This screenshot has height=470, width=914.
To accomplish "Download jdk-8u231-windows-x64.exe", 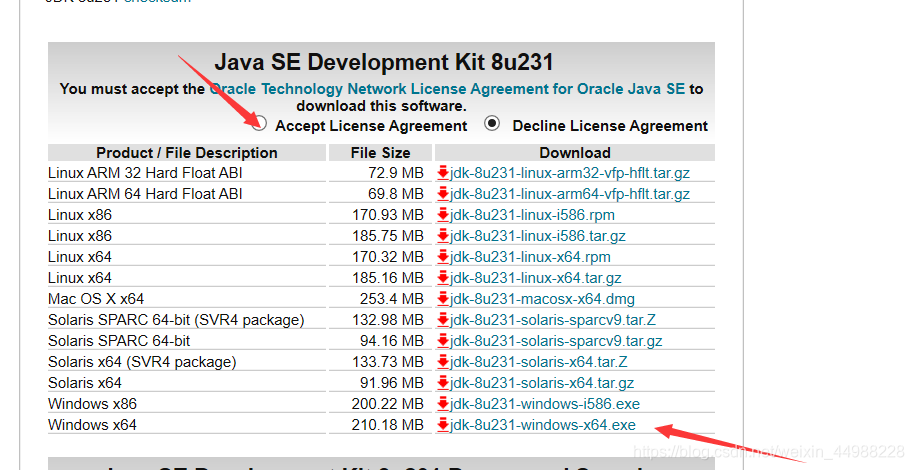I will tap(543, 425).
